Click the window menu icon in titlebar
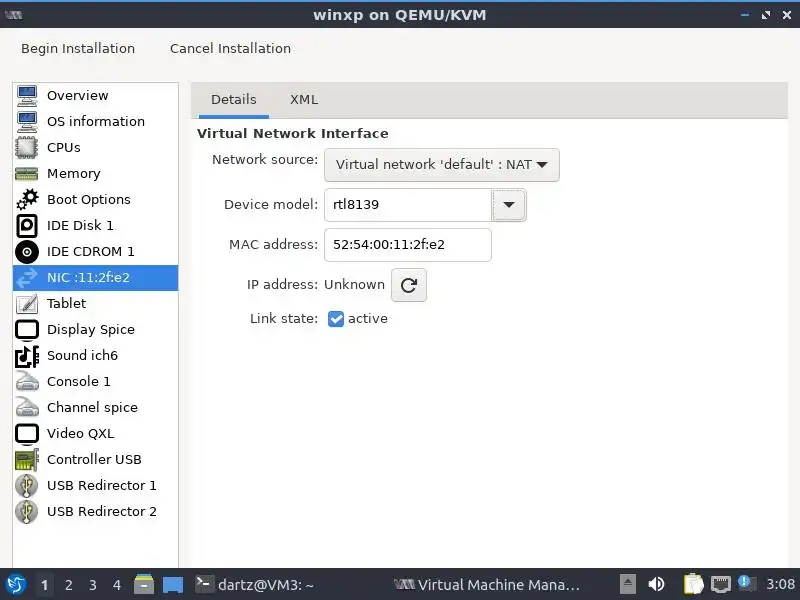Viewport: 800px width, 600px height. (14, 15)
